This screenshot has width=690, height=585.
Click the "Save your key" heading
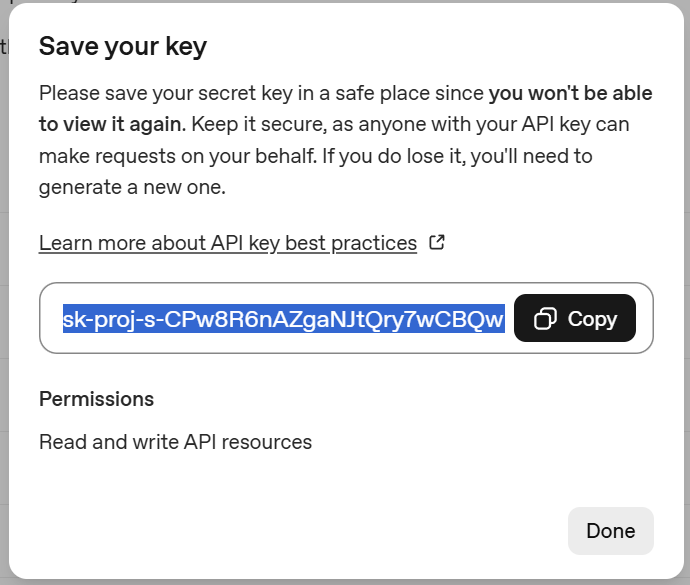[x=122, y=47]
